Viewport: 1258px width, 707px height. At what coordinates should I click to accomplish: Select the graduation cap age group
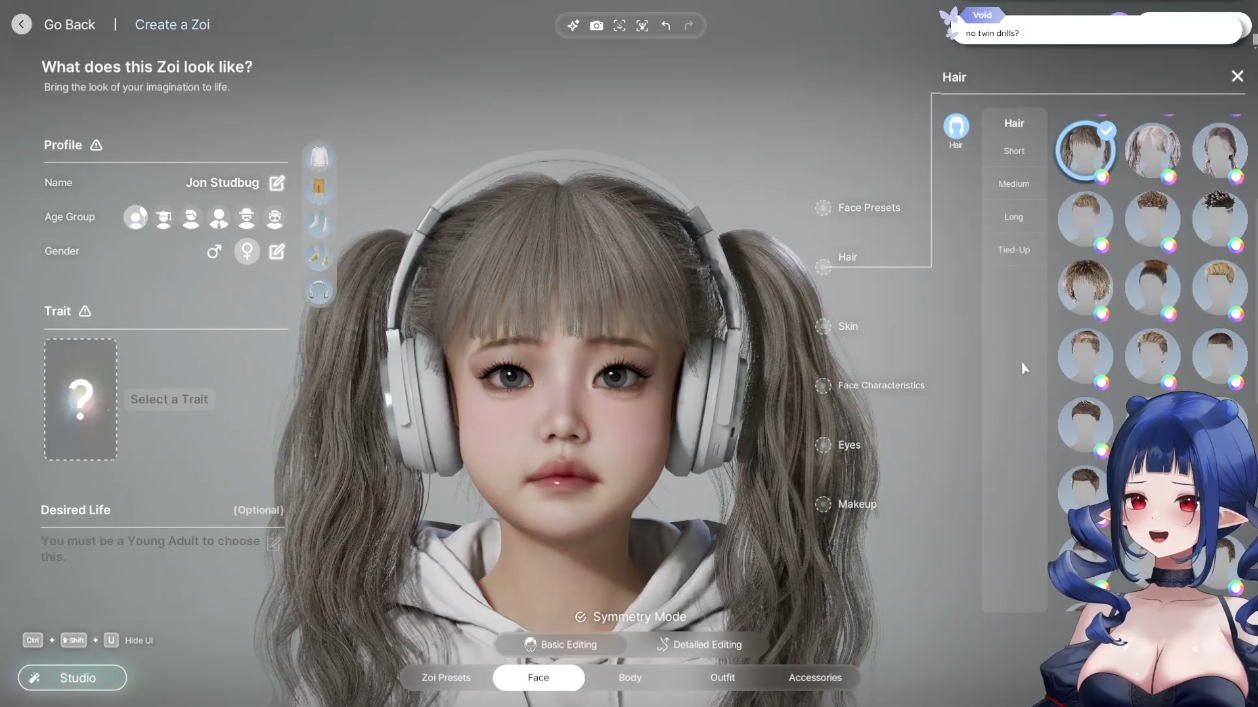pyautogui.click(x=163, y=218)
